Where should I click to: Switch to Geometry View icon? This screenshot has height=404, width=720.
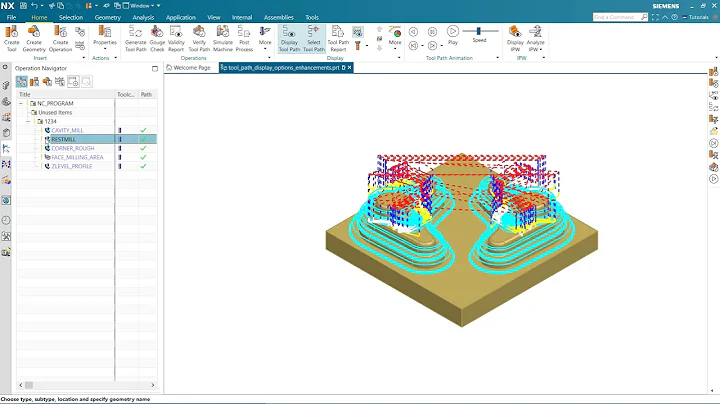pyautogui.click(x=47, y=82)
